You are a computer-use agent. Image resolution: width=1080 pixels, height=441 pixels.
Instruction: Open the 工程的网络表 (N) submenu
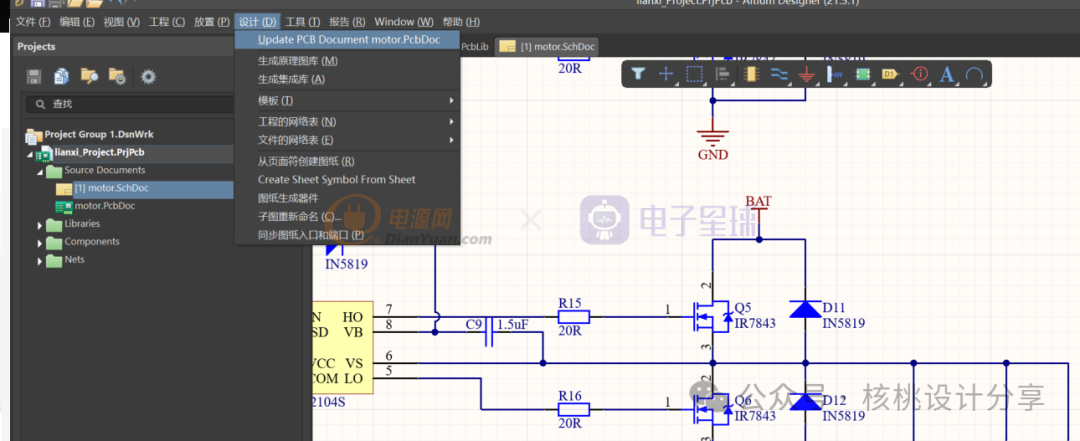(347, 122)
